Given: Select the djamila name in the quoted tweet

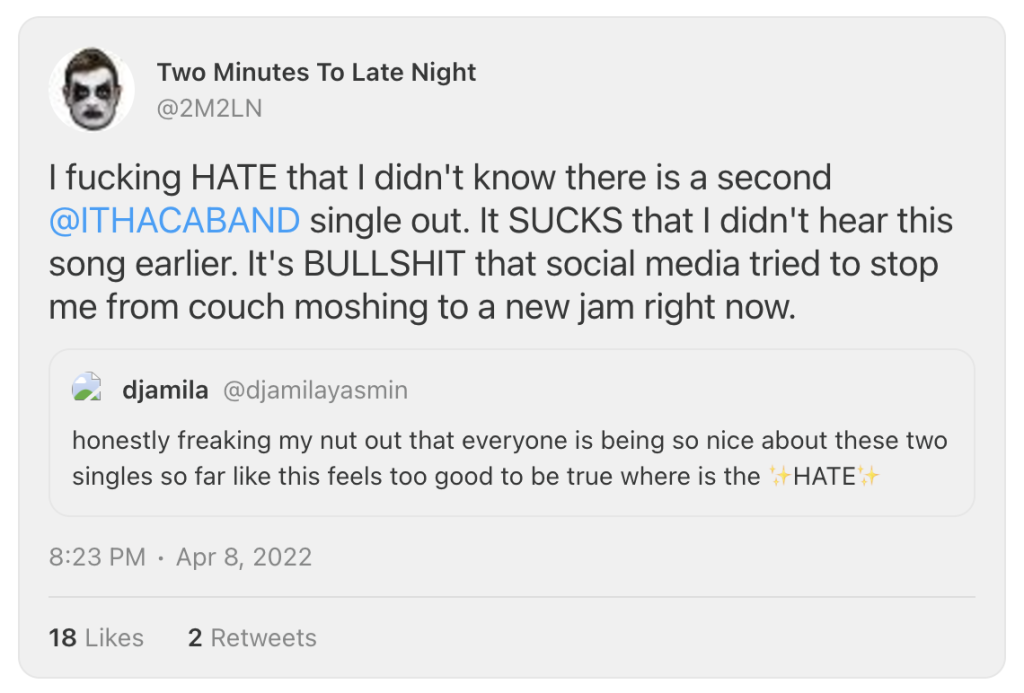Looking at the screenshot, I should tap(165, 390).
